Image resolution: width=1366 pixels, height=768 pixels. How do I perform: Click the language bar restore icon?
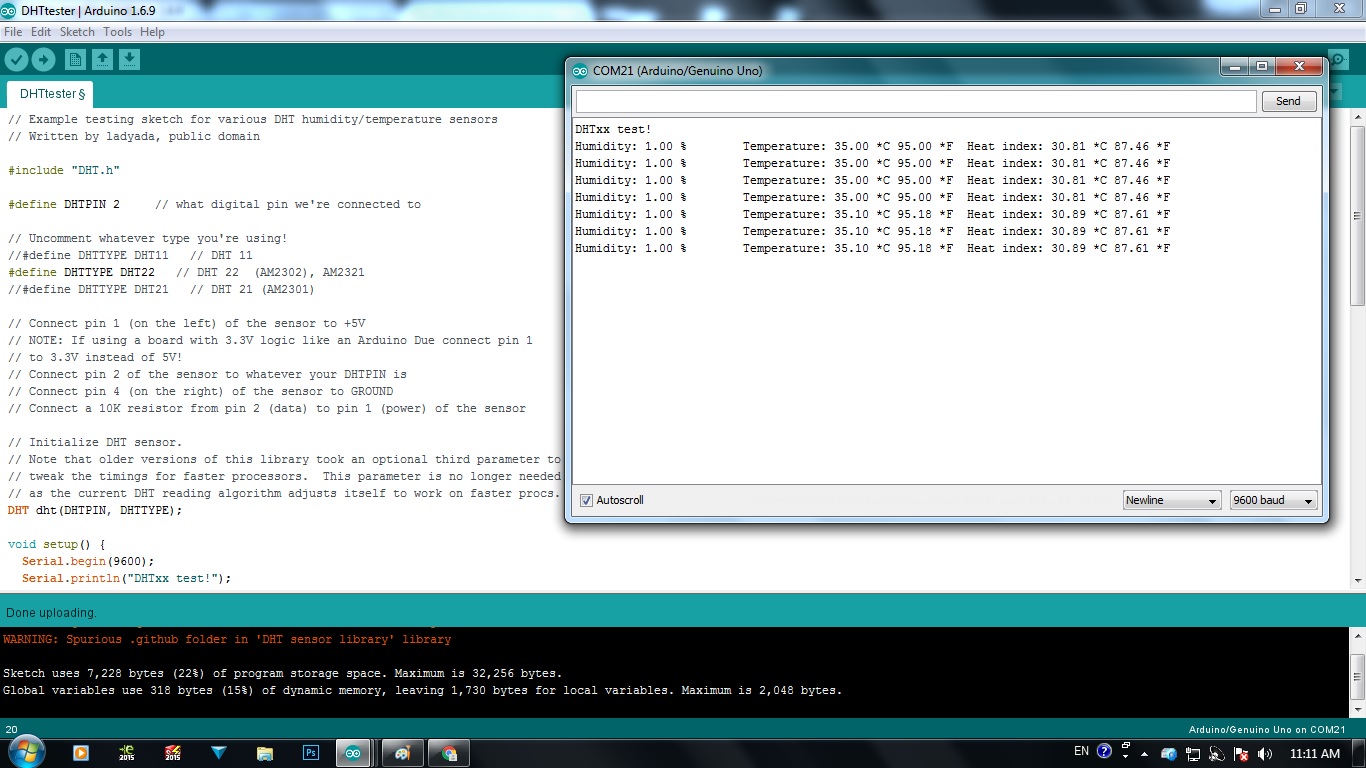pyautogui.click(x=1126, y=746)
